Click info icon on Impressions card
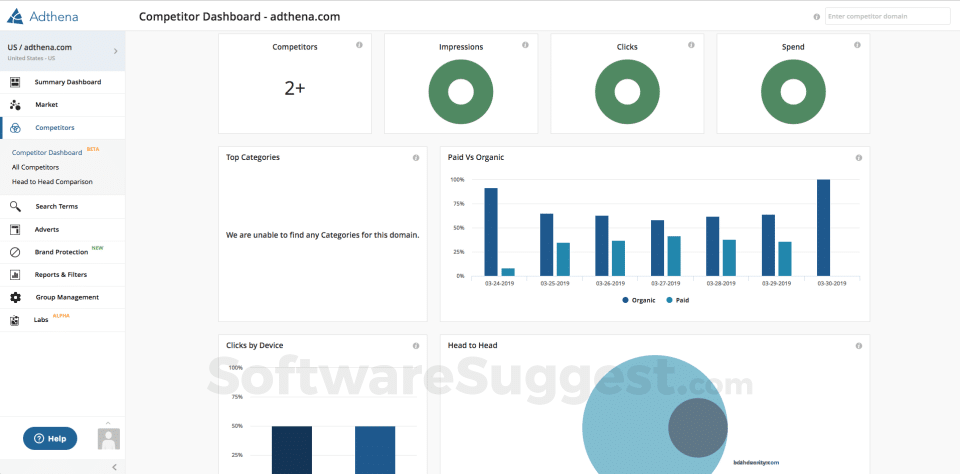 tap(525, 45)
